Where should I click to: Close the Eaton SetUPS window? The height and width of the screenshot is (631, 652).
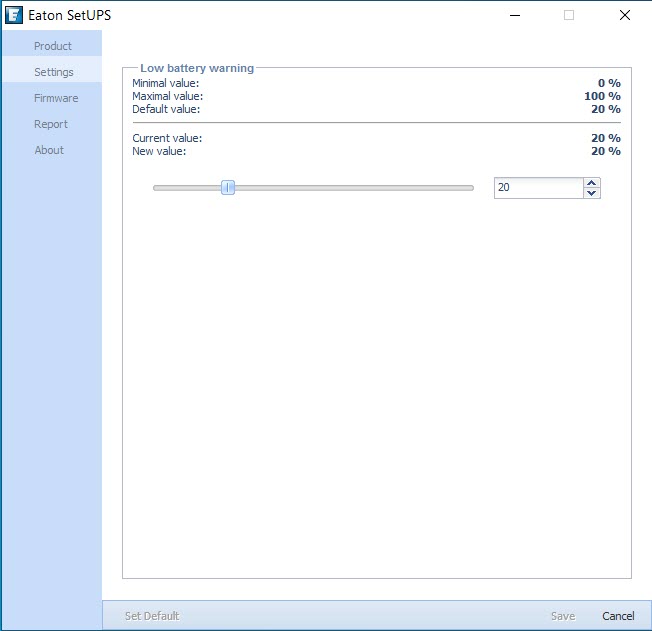click(625, 15)
